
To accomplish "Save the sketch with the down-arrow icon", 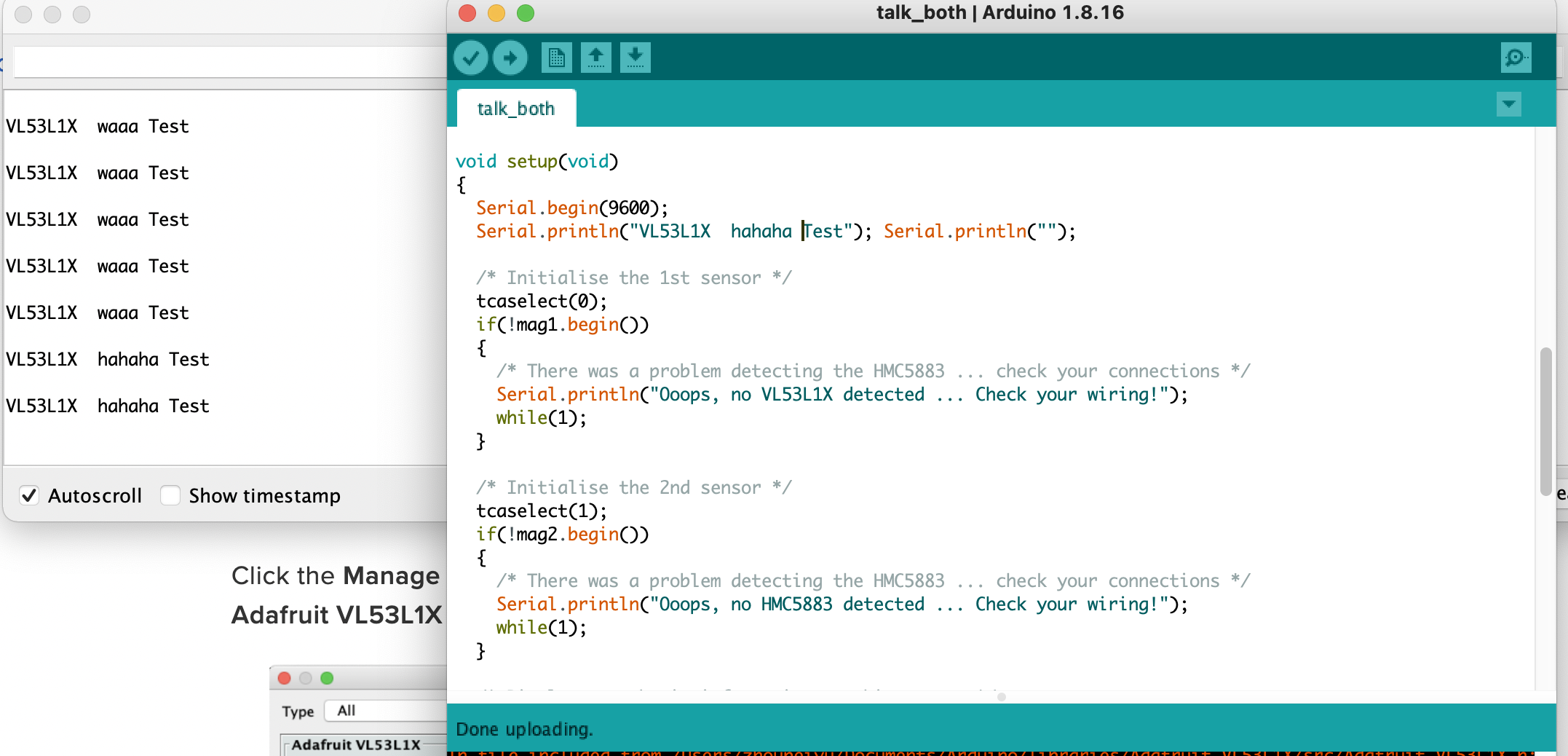I will tap(635, 58).
